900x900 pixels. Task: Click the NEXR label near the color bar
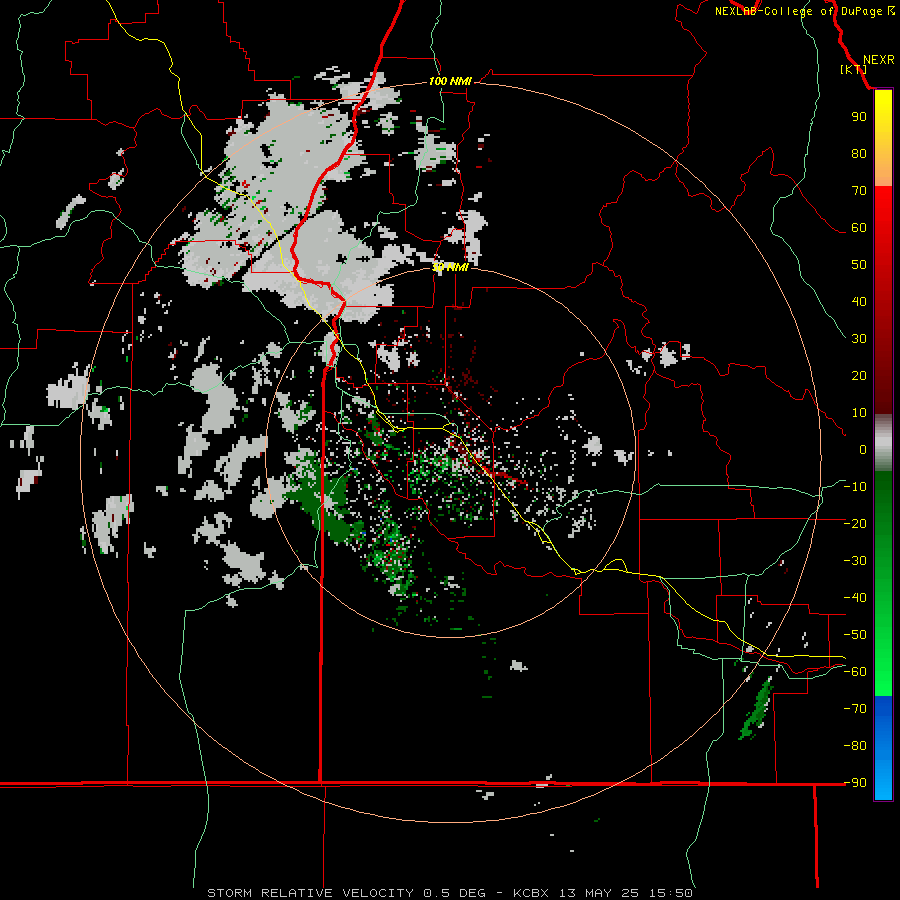click(878, 60)
